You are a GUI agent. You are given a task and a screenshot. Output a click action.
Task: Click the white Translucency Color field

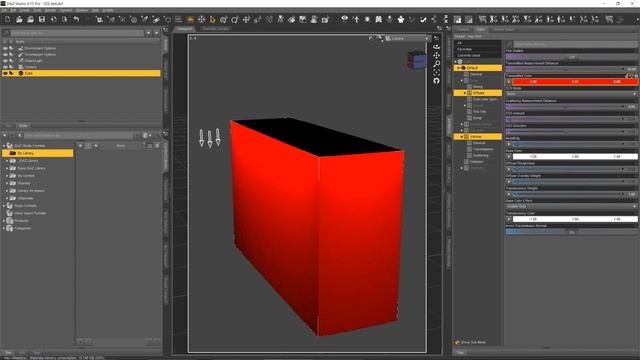pos(575,219)
